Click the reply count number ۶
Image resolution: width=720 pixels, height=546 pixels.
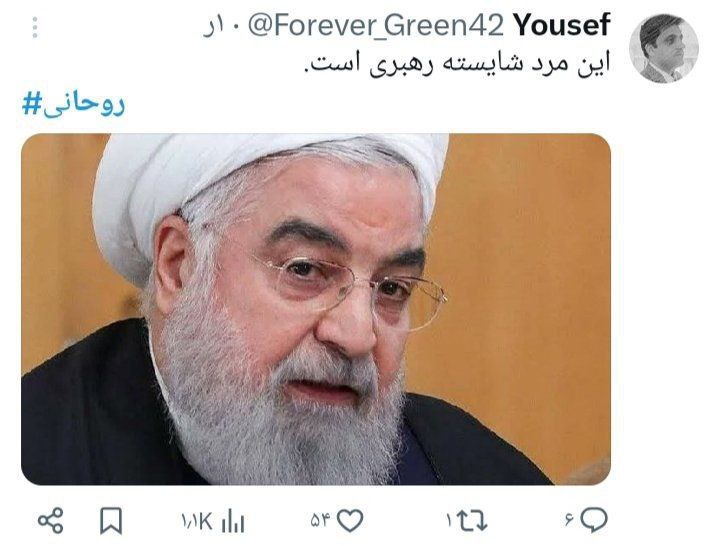tap(569, 521)
